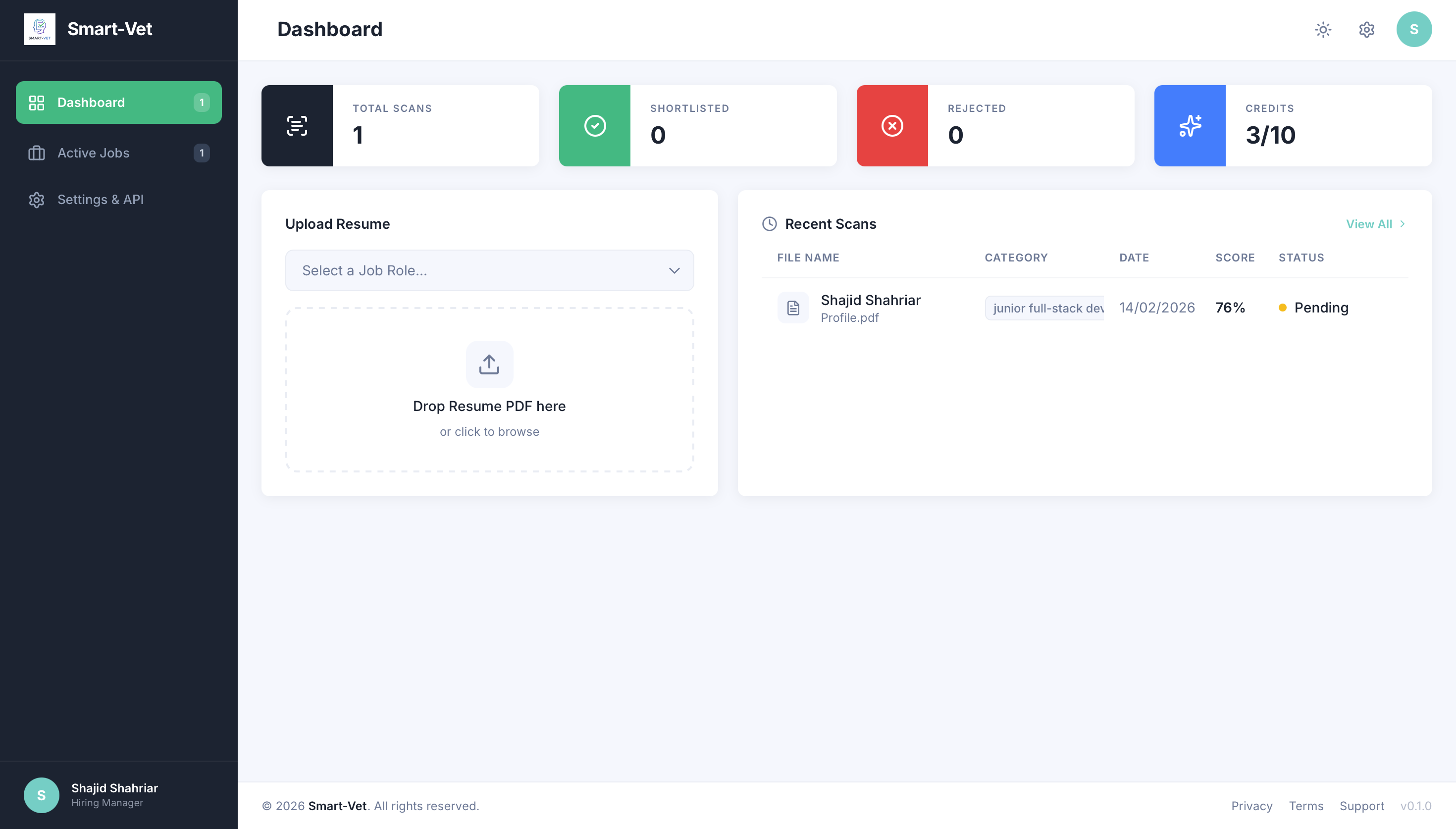
Task: Click the Shajid Shahriar profile in sidebar
Action: click(x=91, y=795)
